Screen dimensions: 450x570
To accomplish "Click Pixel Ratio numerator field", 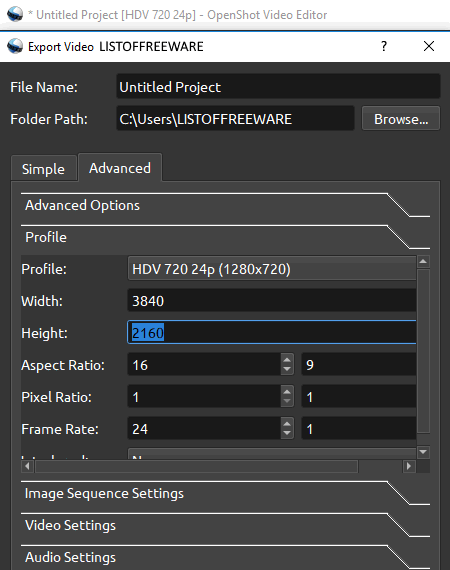I will [204, 397].
